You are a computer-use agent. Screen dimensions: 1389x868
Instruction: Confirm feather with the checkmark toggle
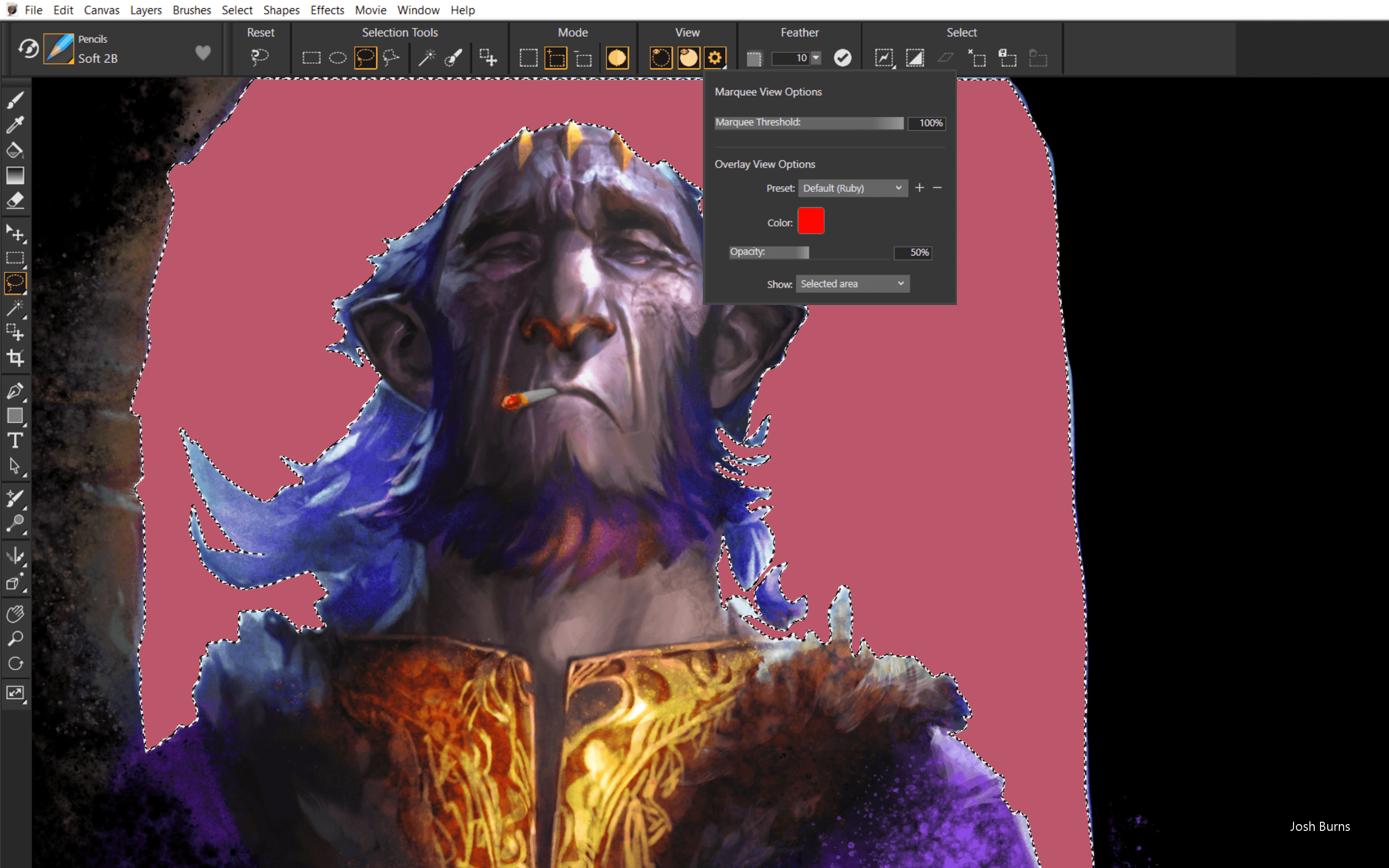pyautogui.click(x=842, y=57)
